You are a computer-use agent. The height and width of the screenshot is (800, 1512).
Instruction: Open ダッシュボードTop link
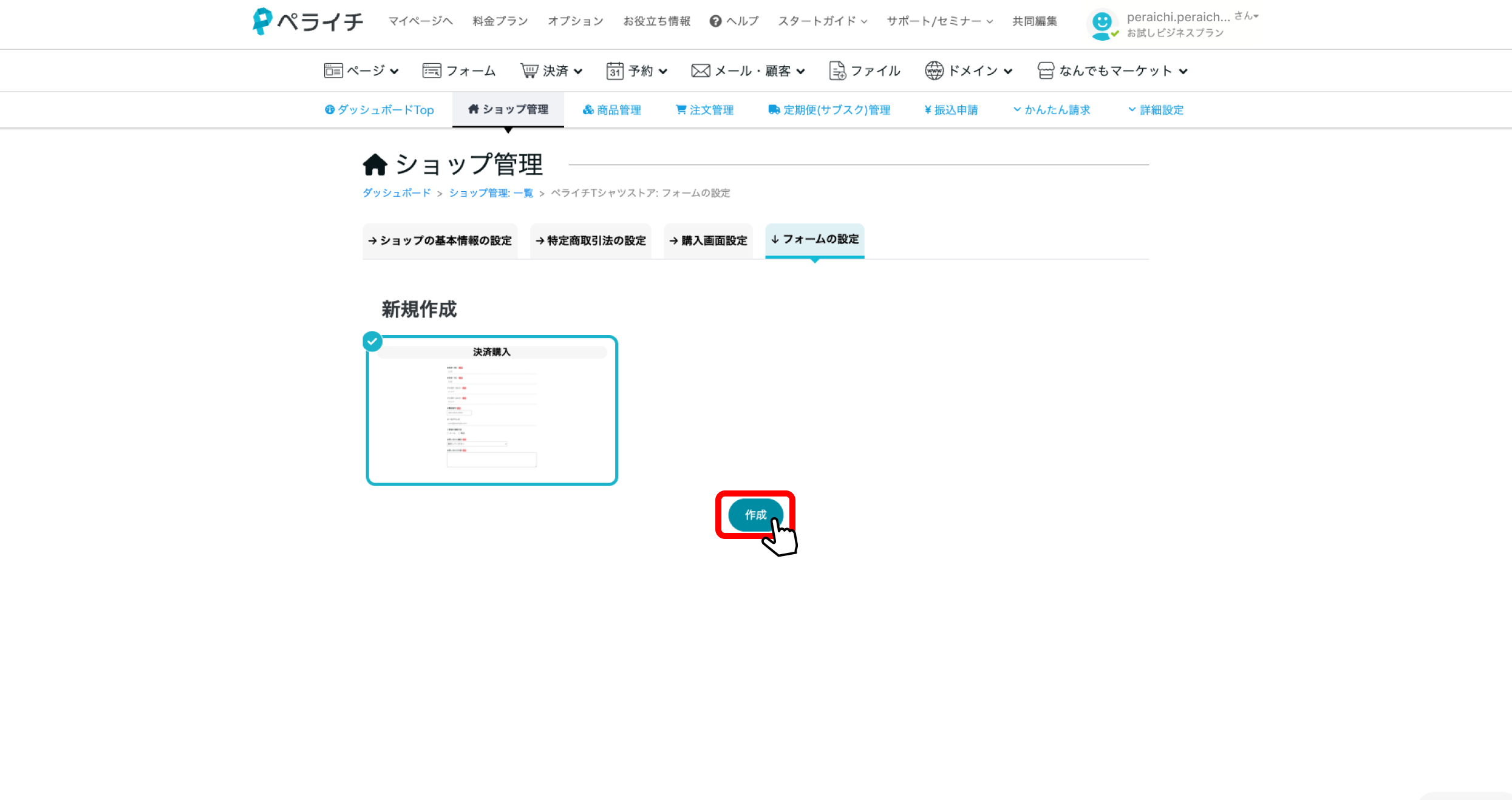coord(380,110)
